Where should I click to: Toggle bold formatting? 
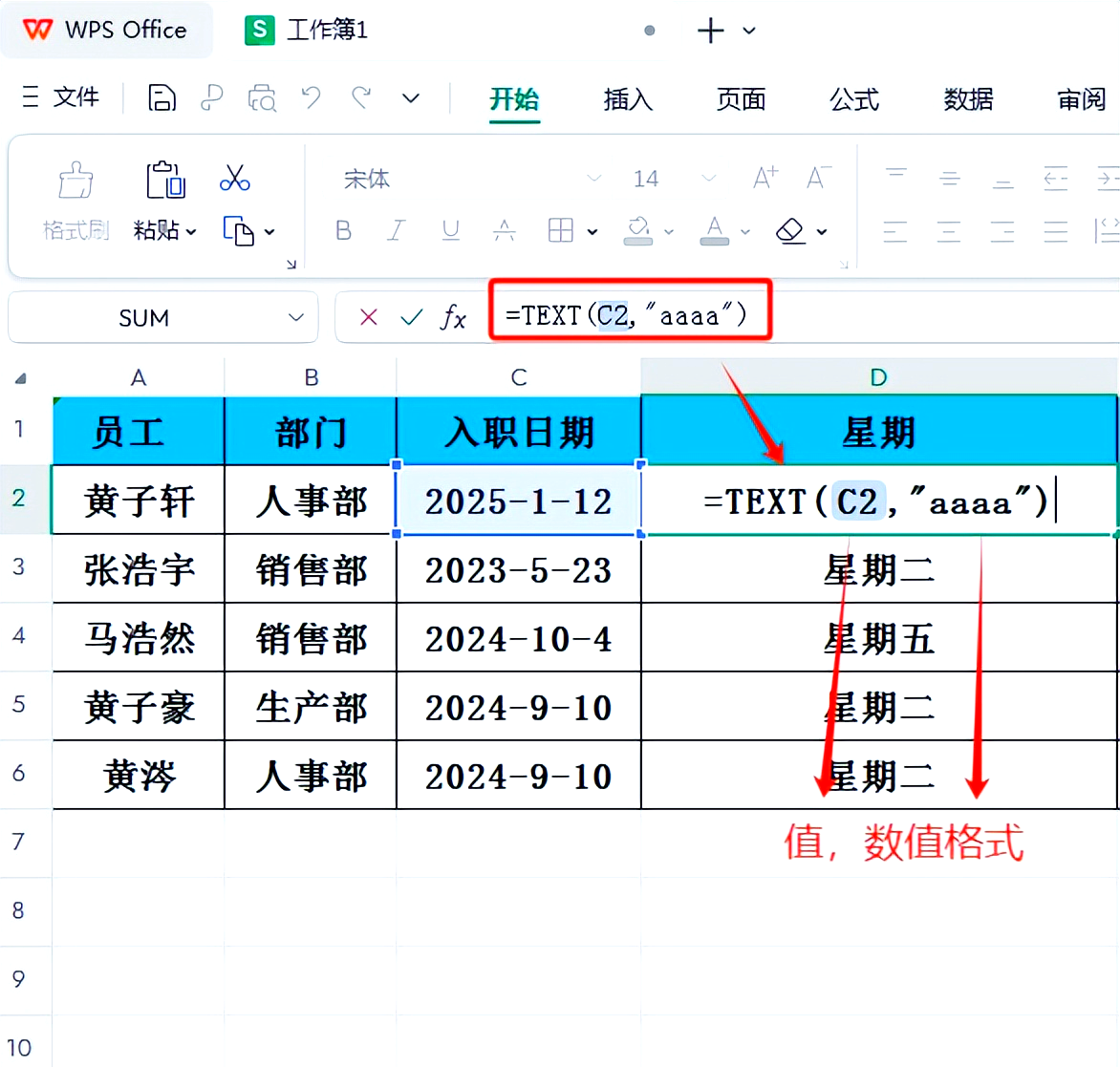pyautogui.click(x=344, y=230)
